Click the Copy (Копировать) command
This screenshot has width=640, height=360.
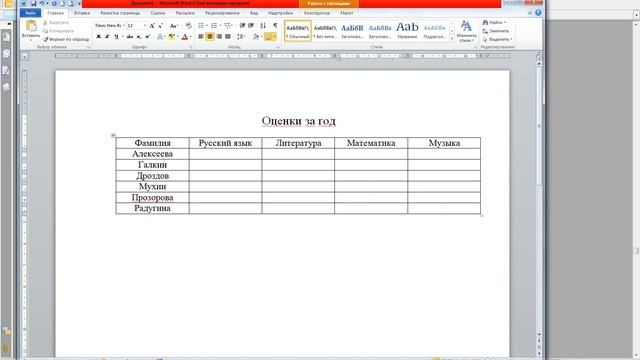58,31
